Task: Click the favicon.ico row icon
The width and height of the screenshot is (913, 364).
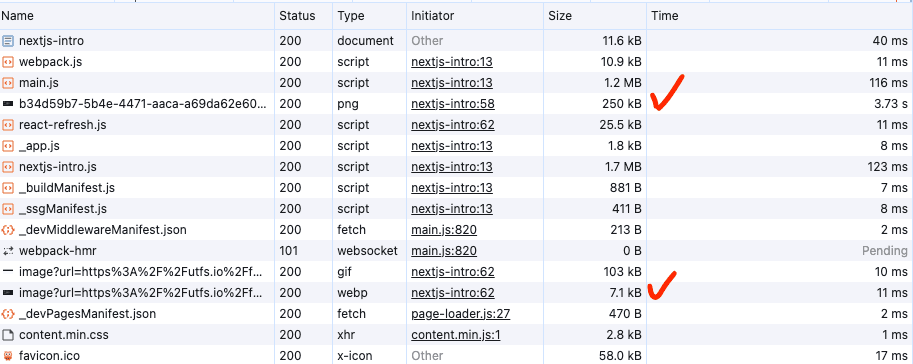Action: tap(8, 356)
